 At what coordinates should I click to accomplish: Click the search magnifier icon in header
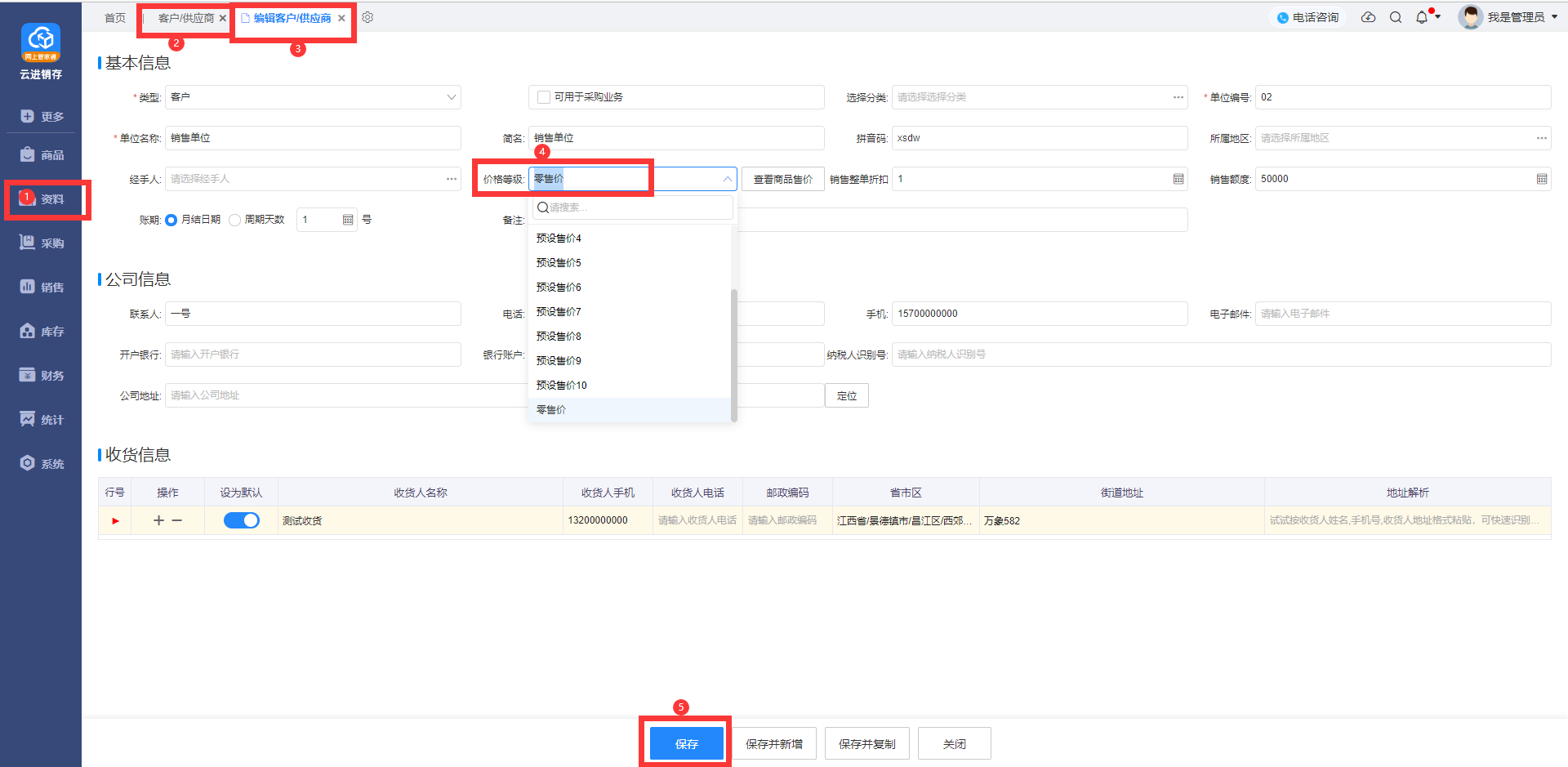coord(1396,17)
